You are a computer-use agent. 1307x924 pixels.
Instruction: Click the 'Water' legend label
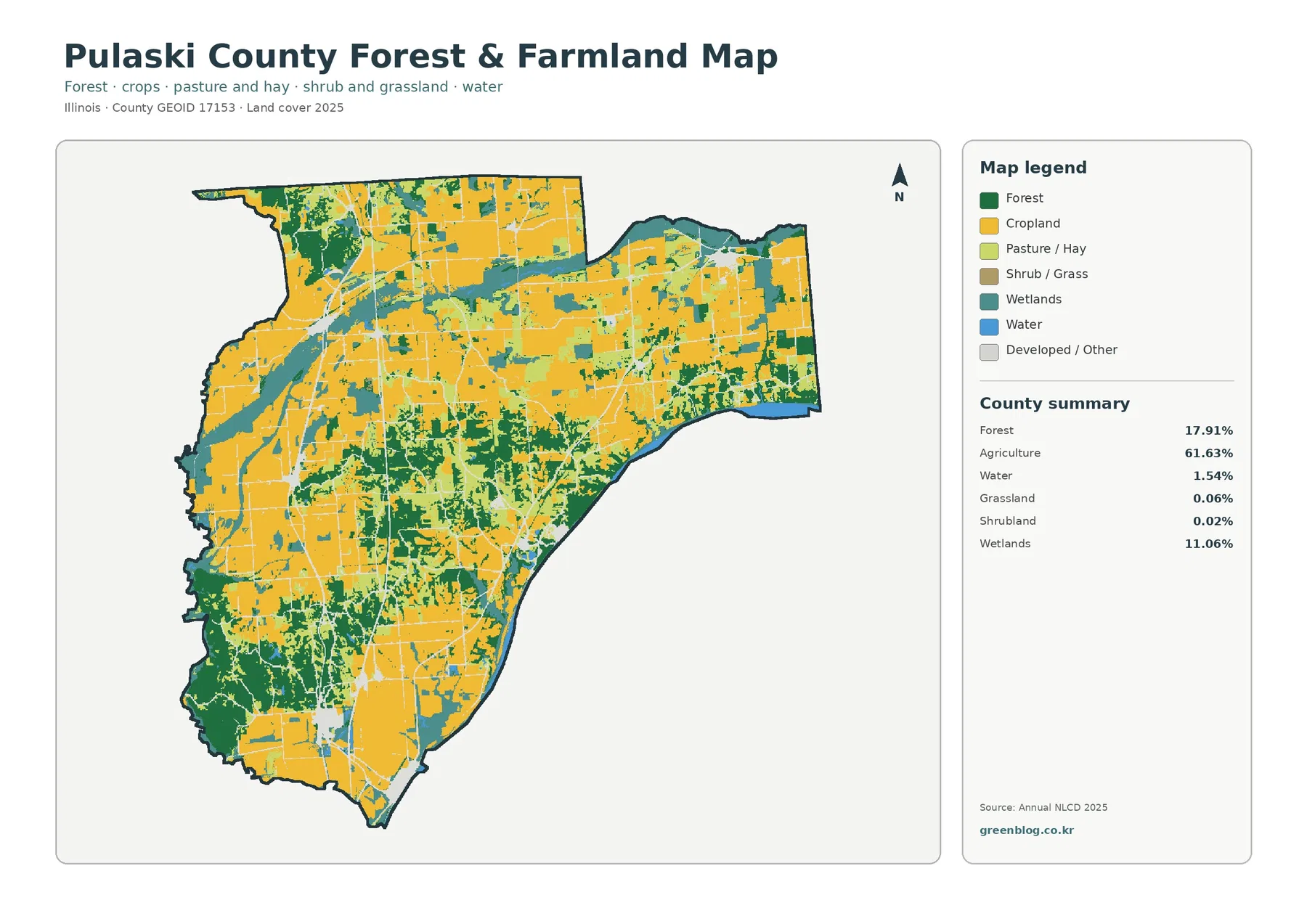click(1024, 324)
